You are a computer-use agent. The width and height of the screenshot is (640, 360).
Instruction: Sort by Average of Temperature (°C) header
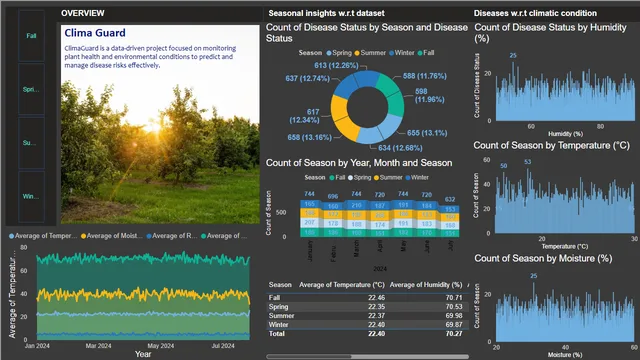click(x=342, y=285)
